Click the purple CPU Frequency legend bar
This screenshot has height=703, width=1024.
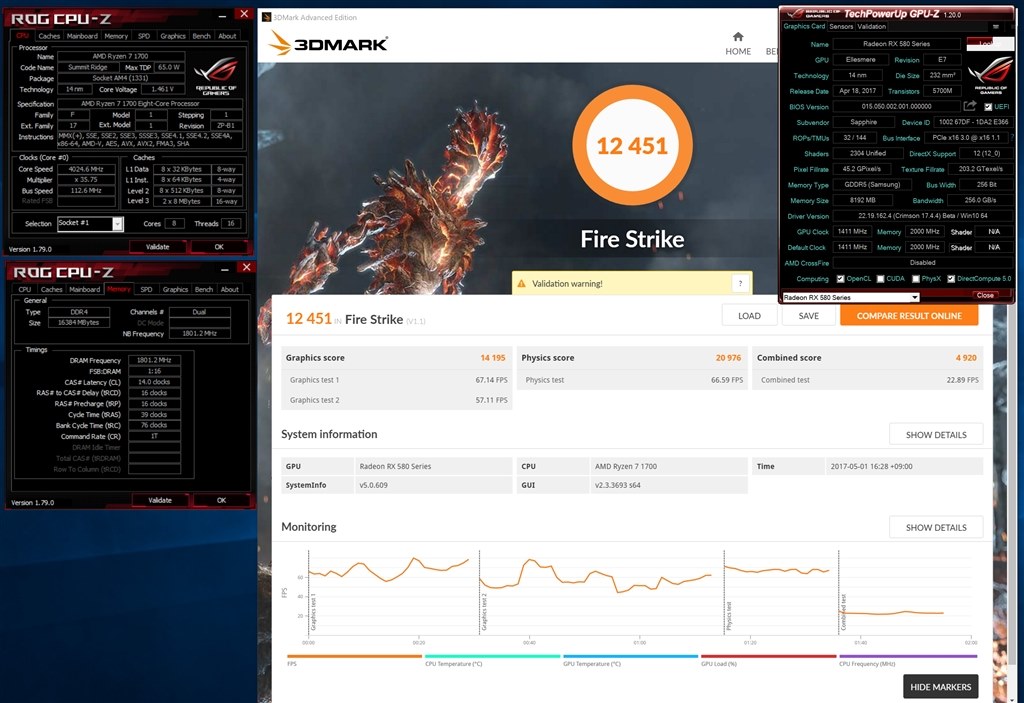[x=908, y=656]
